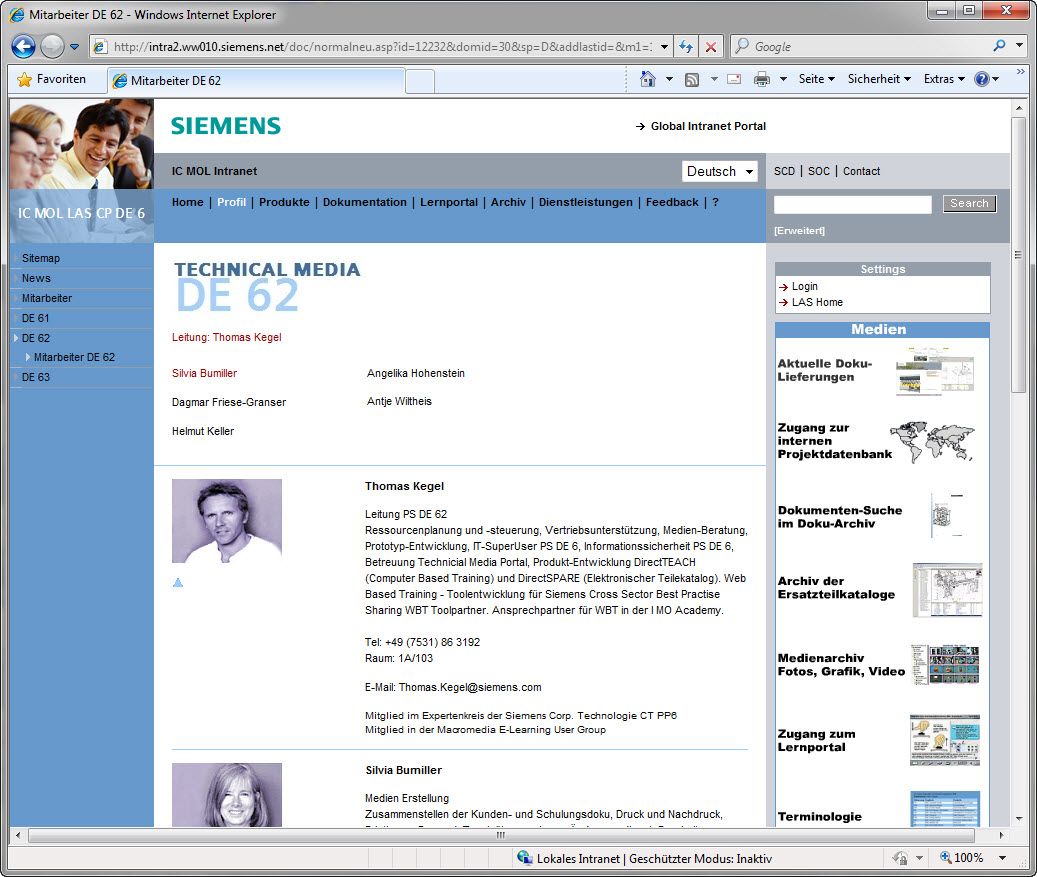Click the browser Back arrow button
The height and width of the screenshot is (877, 1037).
tap(24, 46)
